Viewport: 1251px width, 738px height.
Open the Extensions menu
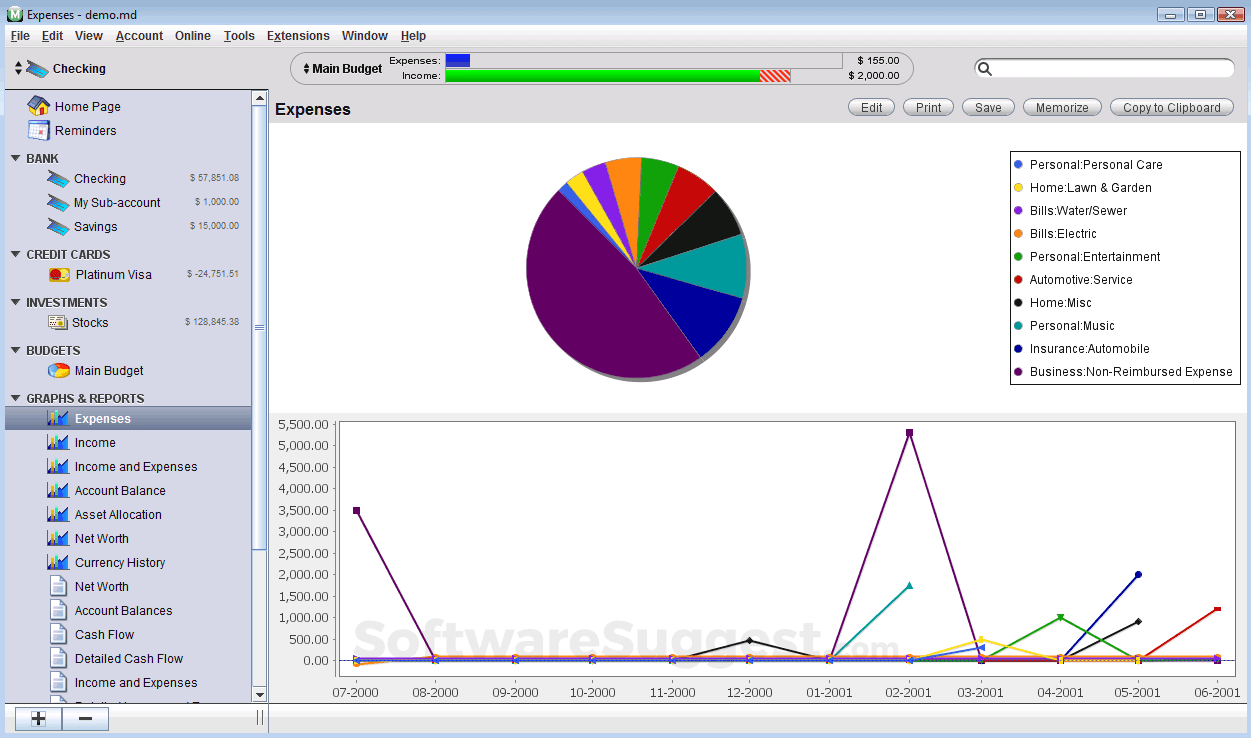(298, 36)
